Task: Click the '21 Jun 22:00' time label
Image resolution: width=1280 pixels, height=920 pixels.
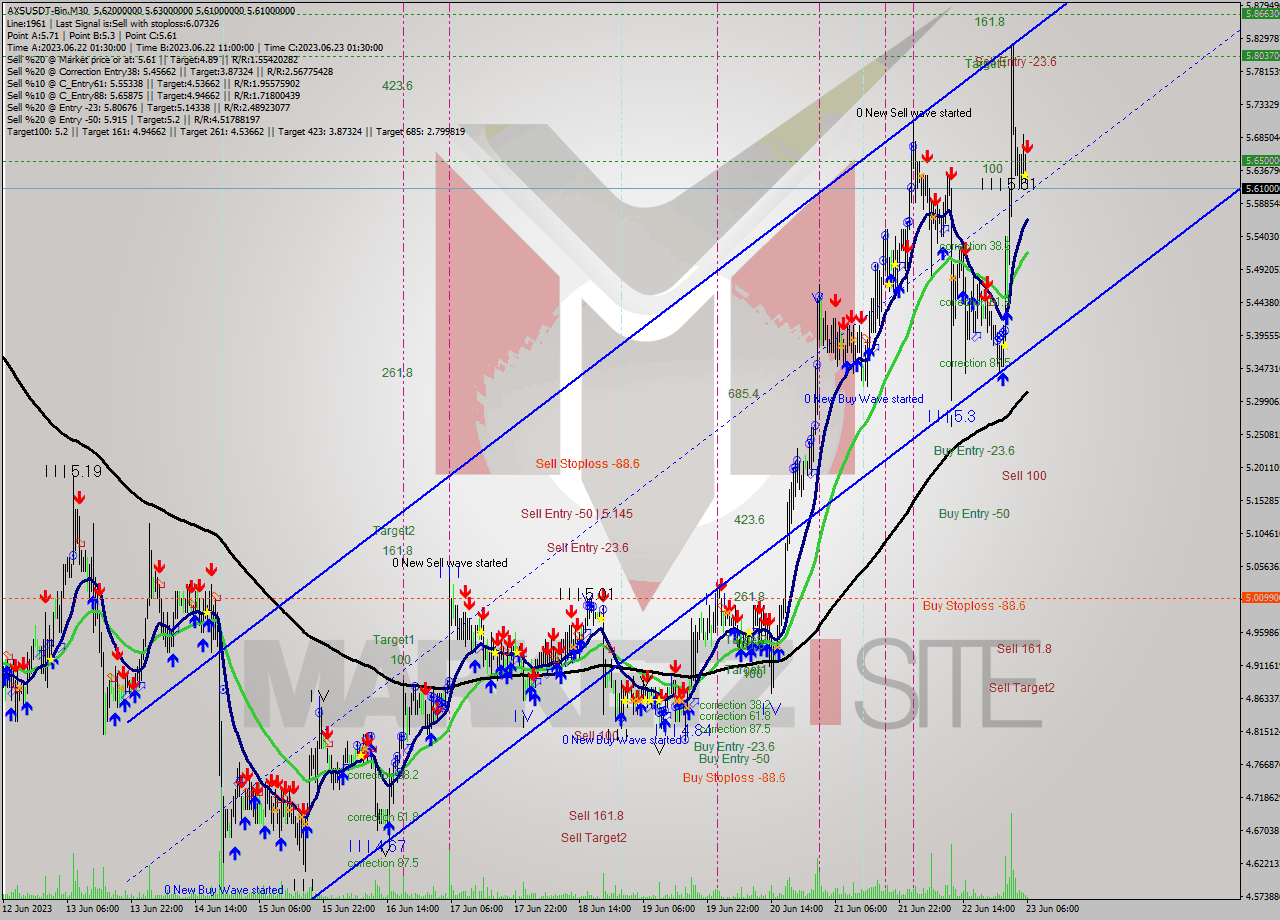Action: [x=924, y=909]
